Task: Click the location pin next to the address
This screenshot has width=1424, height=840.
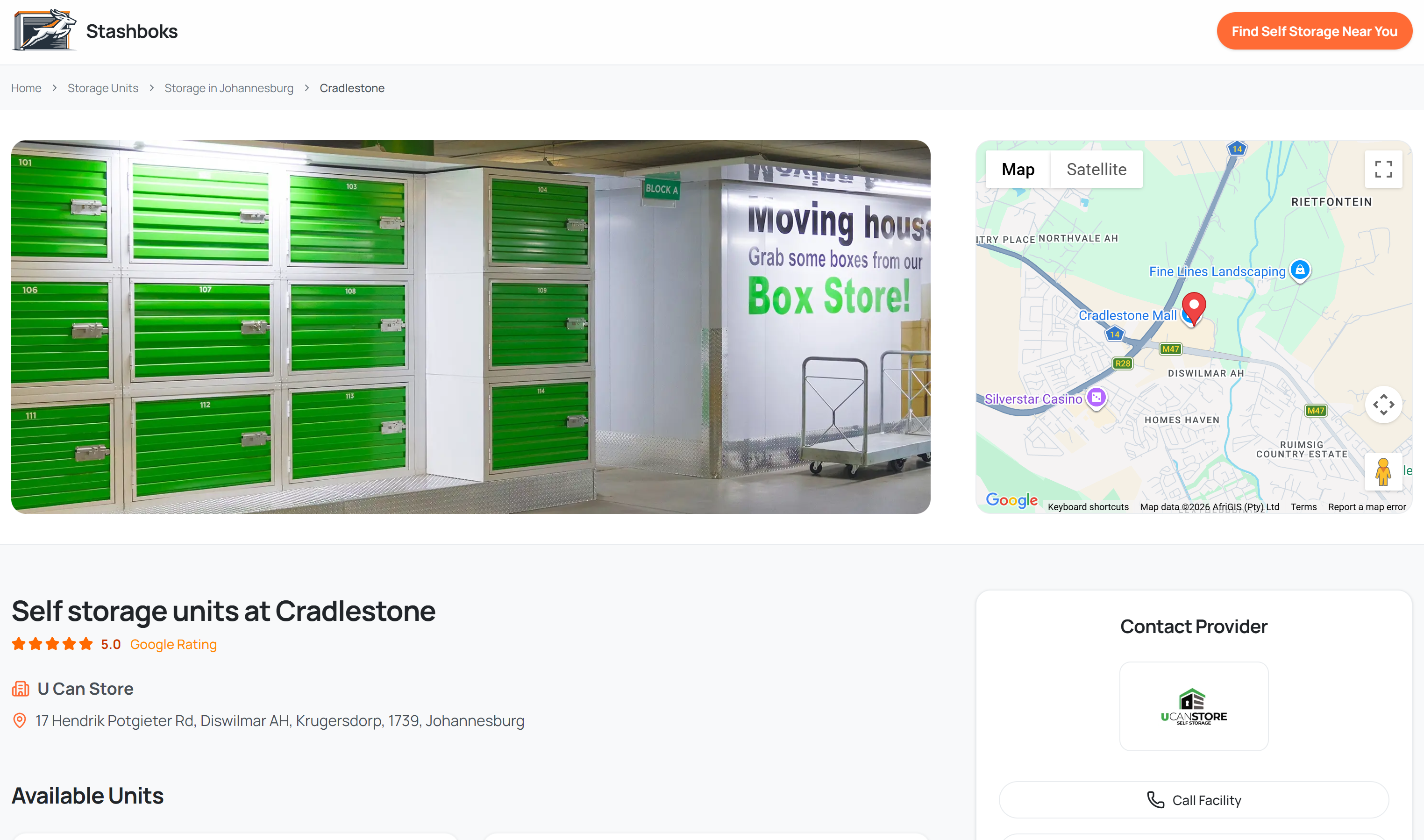Action: [19, 720]
